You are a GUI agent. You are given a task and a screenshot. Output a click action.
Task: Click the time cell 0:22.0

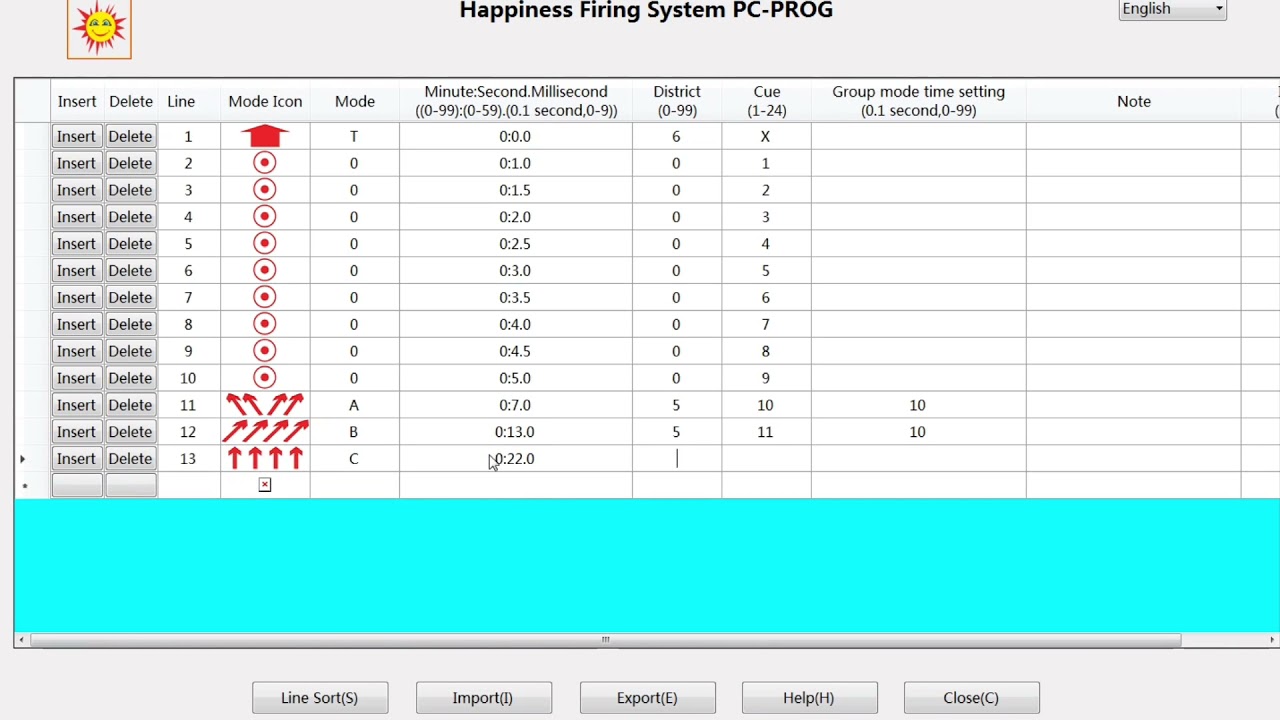[x=516, y=459]
